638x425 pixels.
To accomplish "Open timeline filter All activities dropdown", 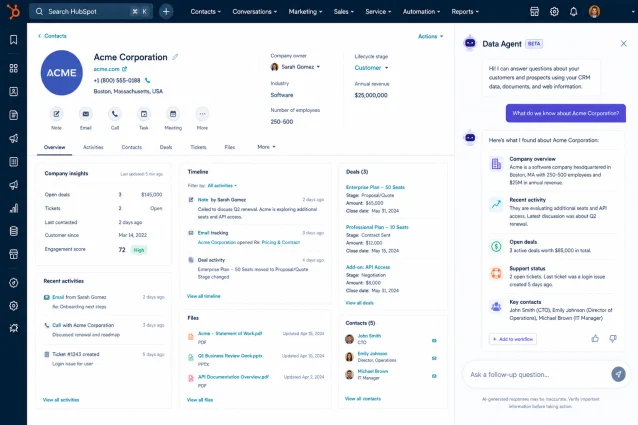I will point(222,185).
